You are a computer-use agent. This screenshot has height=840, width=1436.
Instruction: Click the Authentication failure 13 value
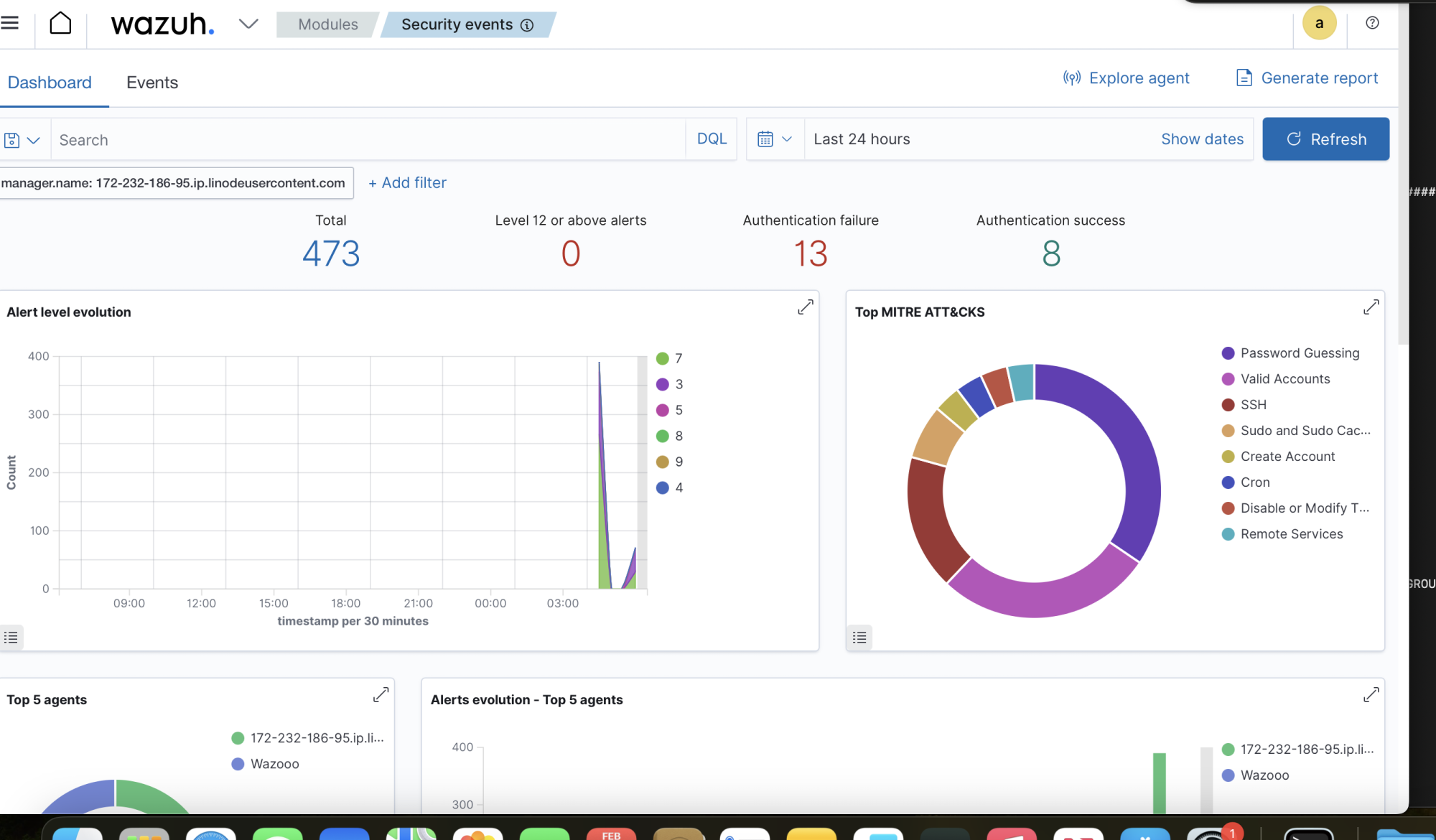tap(811, 253)
